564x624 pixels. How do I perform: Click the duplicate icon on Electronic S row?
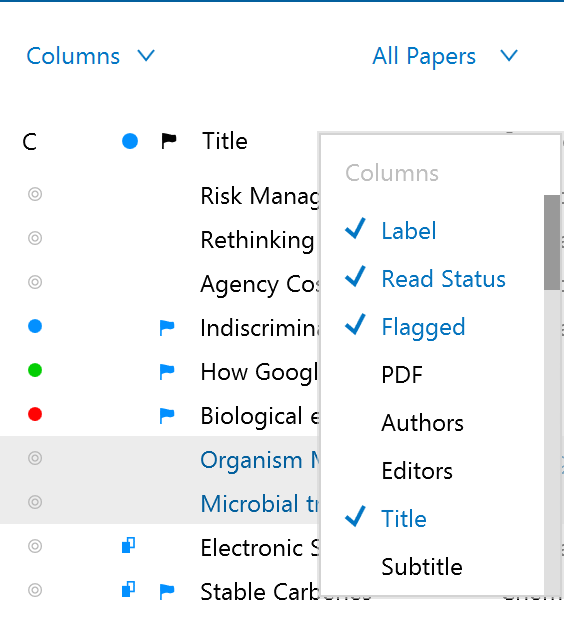[128, 545]
